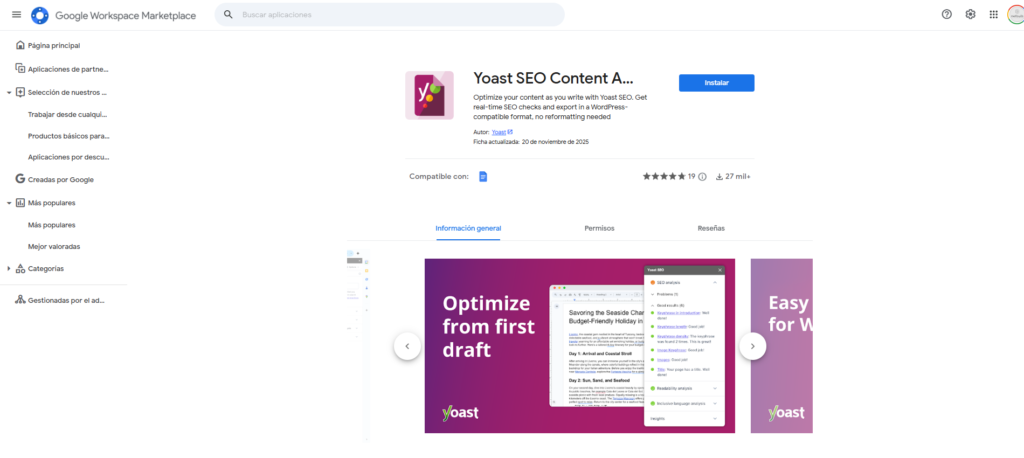
Task: Open the help question mark icon
Action: (946, 14)
